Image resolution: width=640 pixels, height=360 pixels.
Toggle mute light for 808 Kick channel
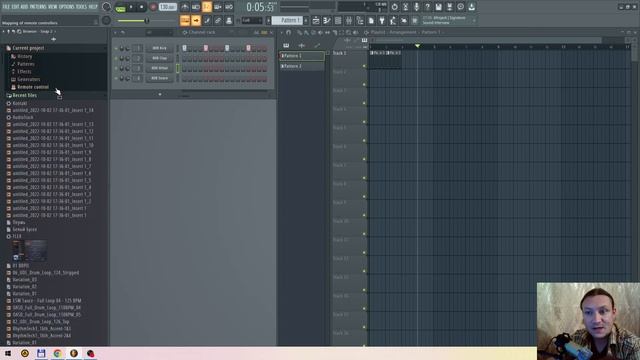tap(116, 48)
